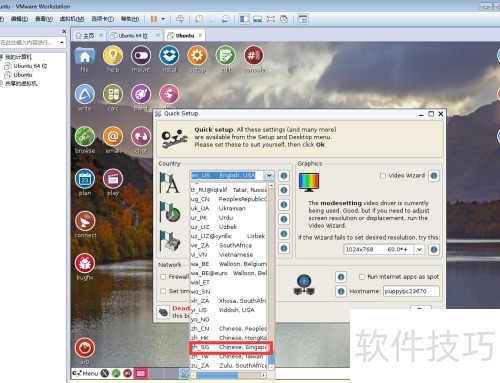
Task: Click VMware fullscreen mode toolbar icon
Action: [270, 19]
